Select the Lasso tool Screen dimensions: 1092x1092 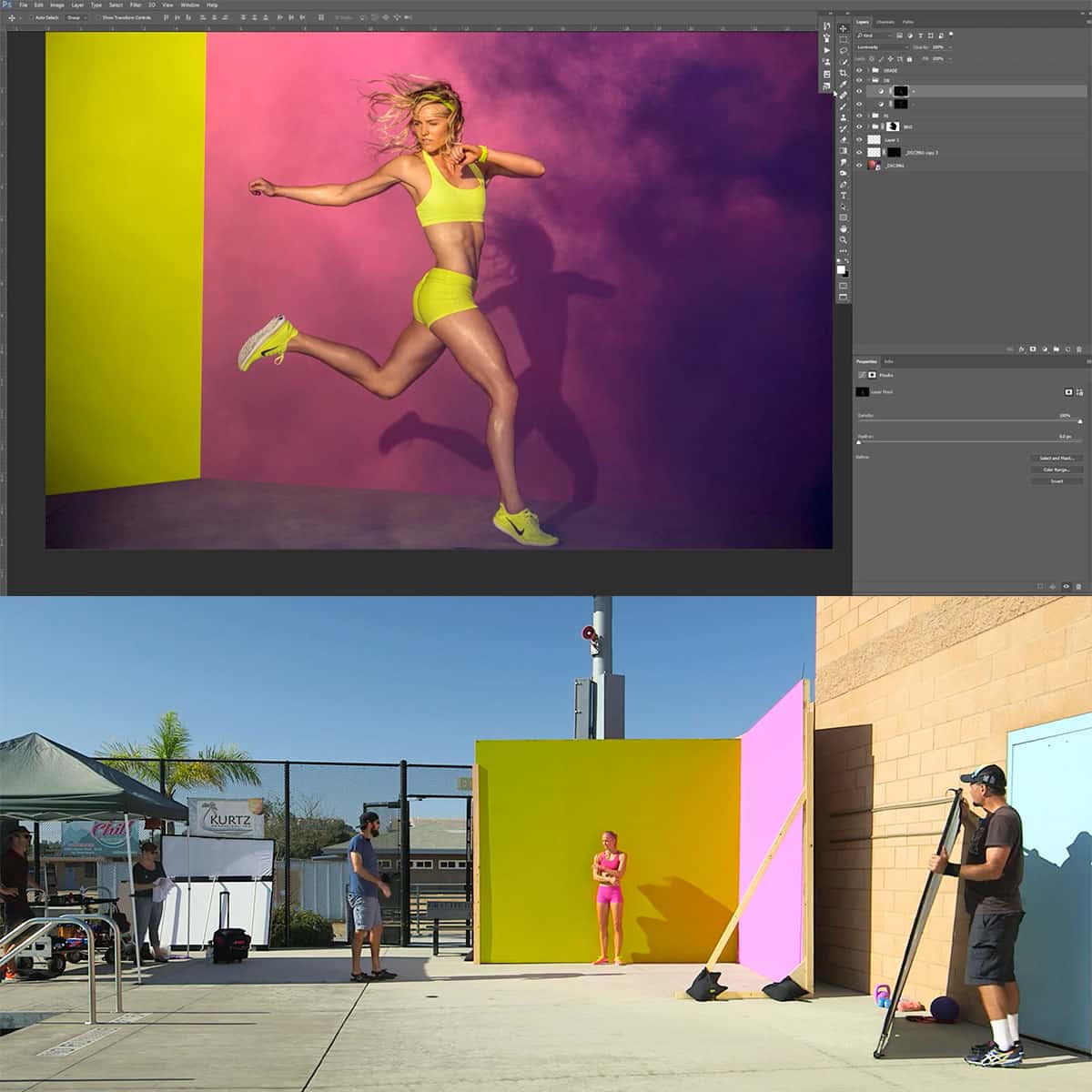click(x=843, y=51)
